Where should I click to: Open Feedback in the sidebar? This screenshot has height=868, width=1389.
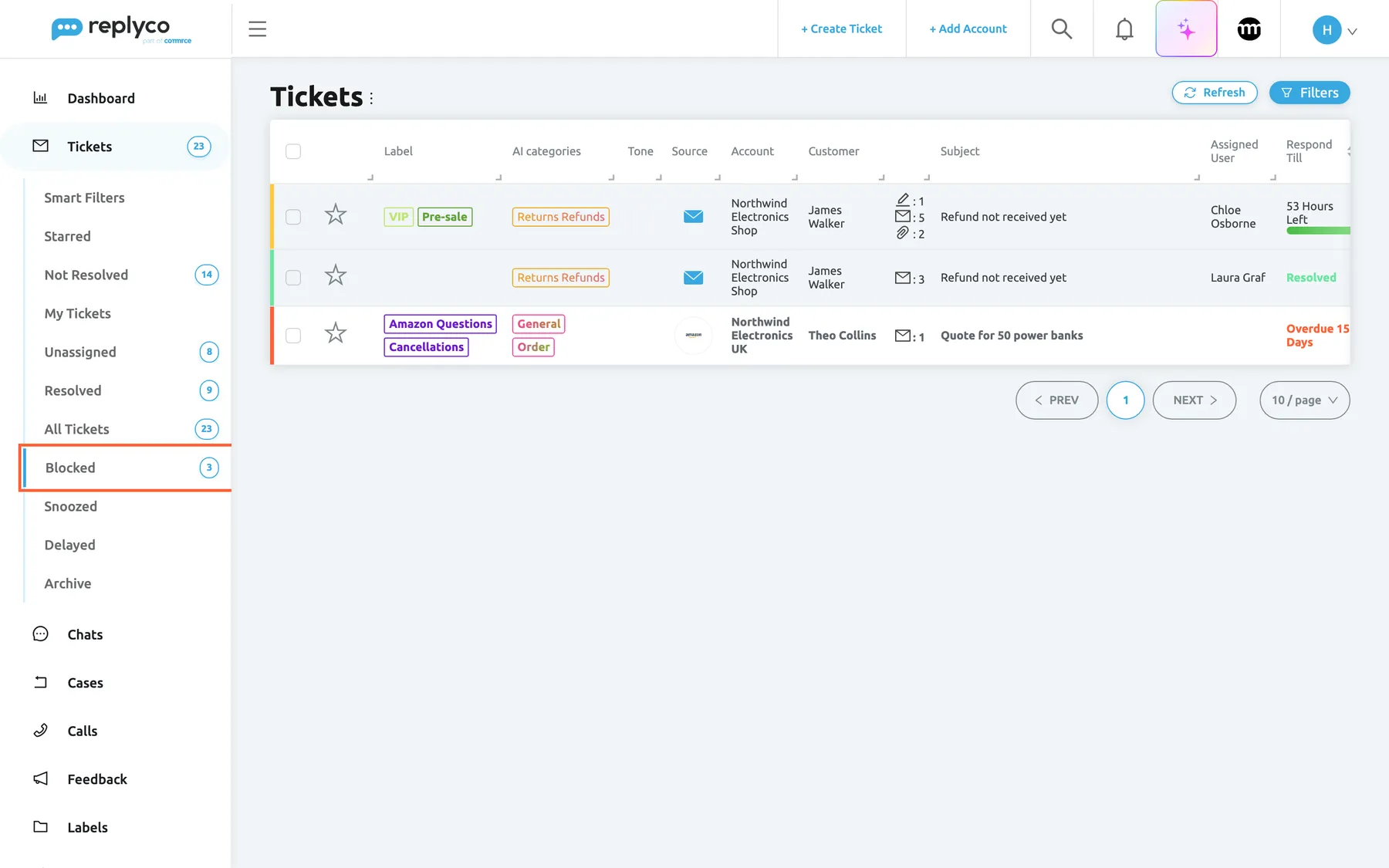pyautogui.click(x=97, y=779)
